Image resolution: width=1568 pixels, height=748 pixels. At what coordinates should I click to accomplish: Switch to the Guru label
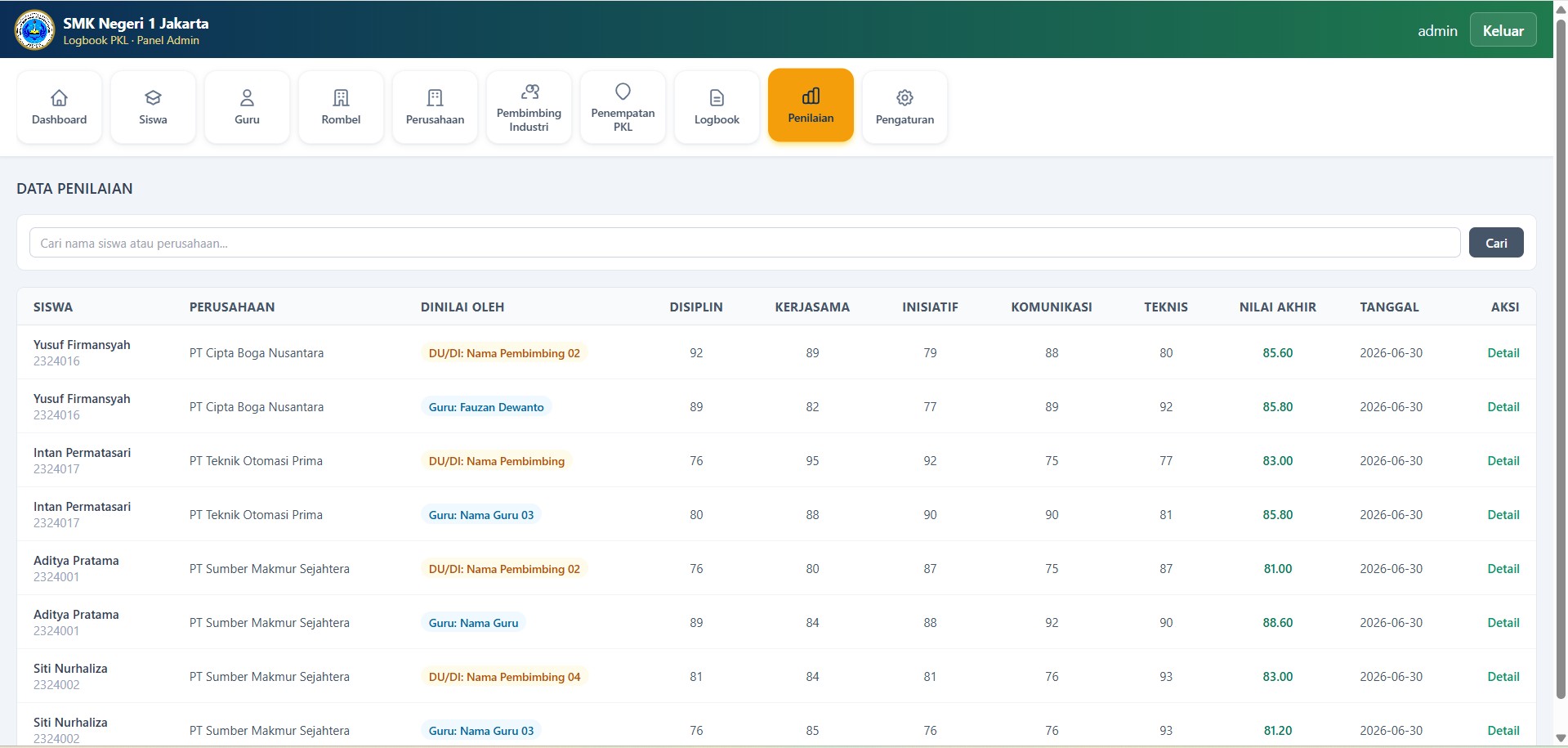247,119
